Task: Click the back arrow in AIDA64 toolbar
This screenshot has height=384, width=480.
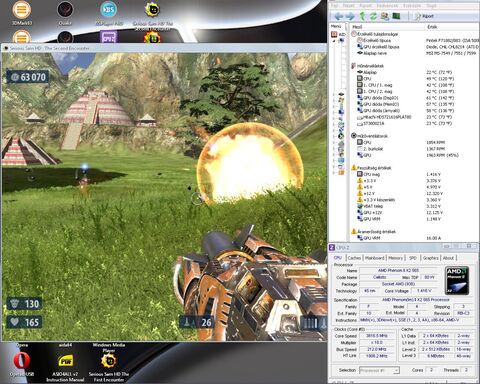Action: point(339,16)
